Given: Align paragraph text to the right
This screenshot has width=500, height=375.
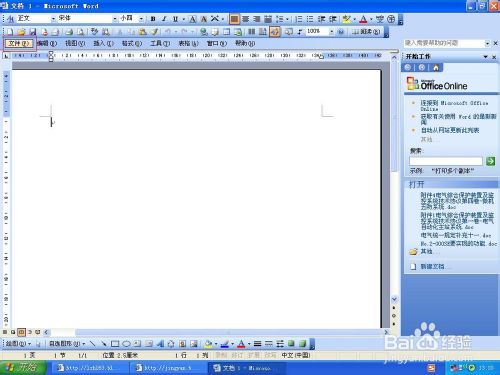Looking at the screenshot, I should click(x=257, y=19).
